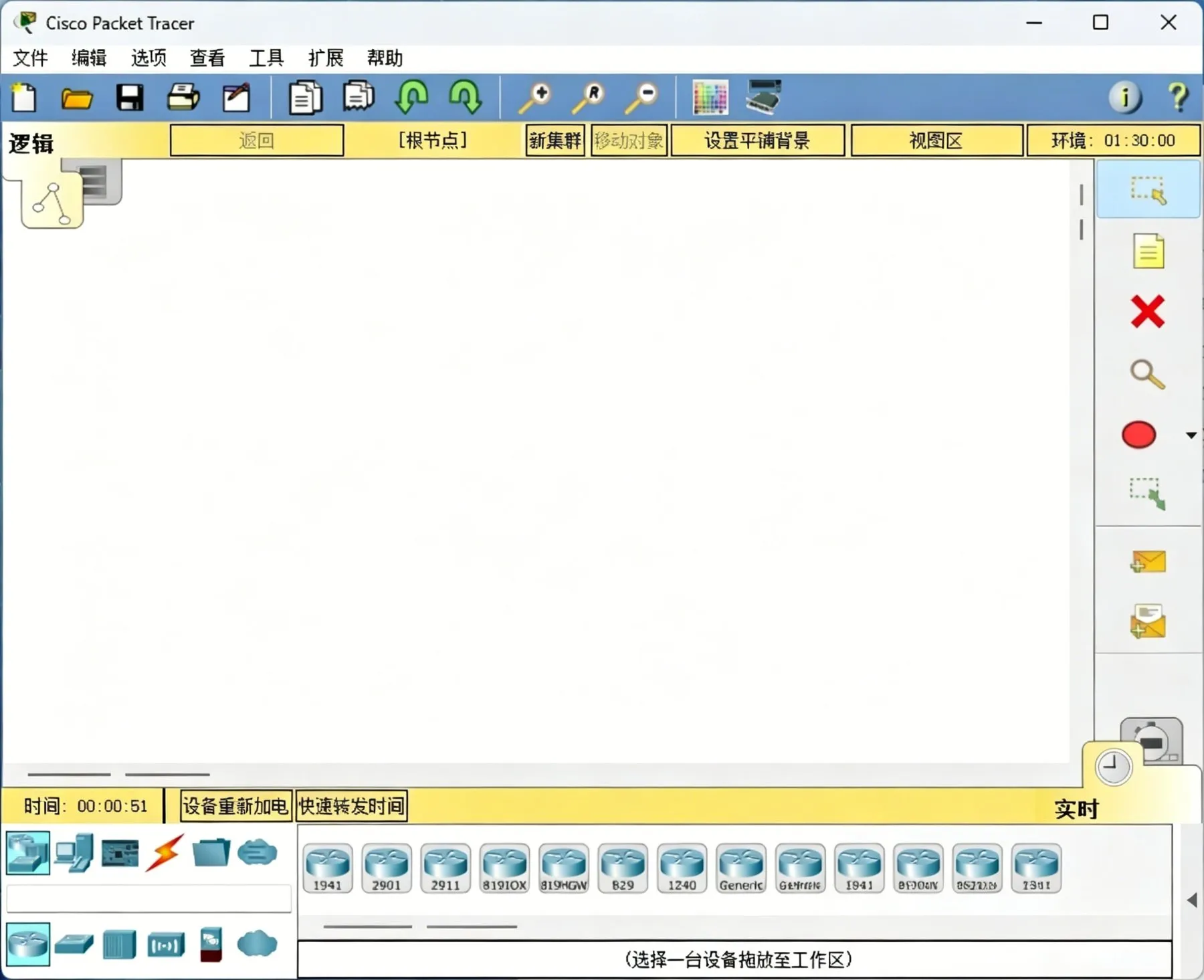Activate the Inspect magnifier tool
This screenshot has height=980, width=1204.
coord(1147,374)
